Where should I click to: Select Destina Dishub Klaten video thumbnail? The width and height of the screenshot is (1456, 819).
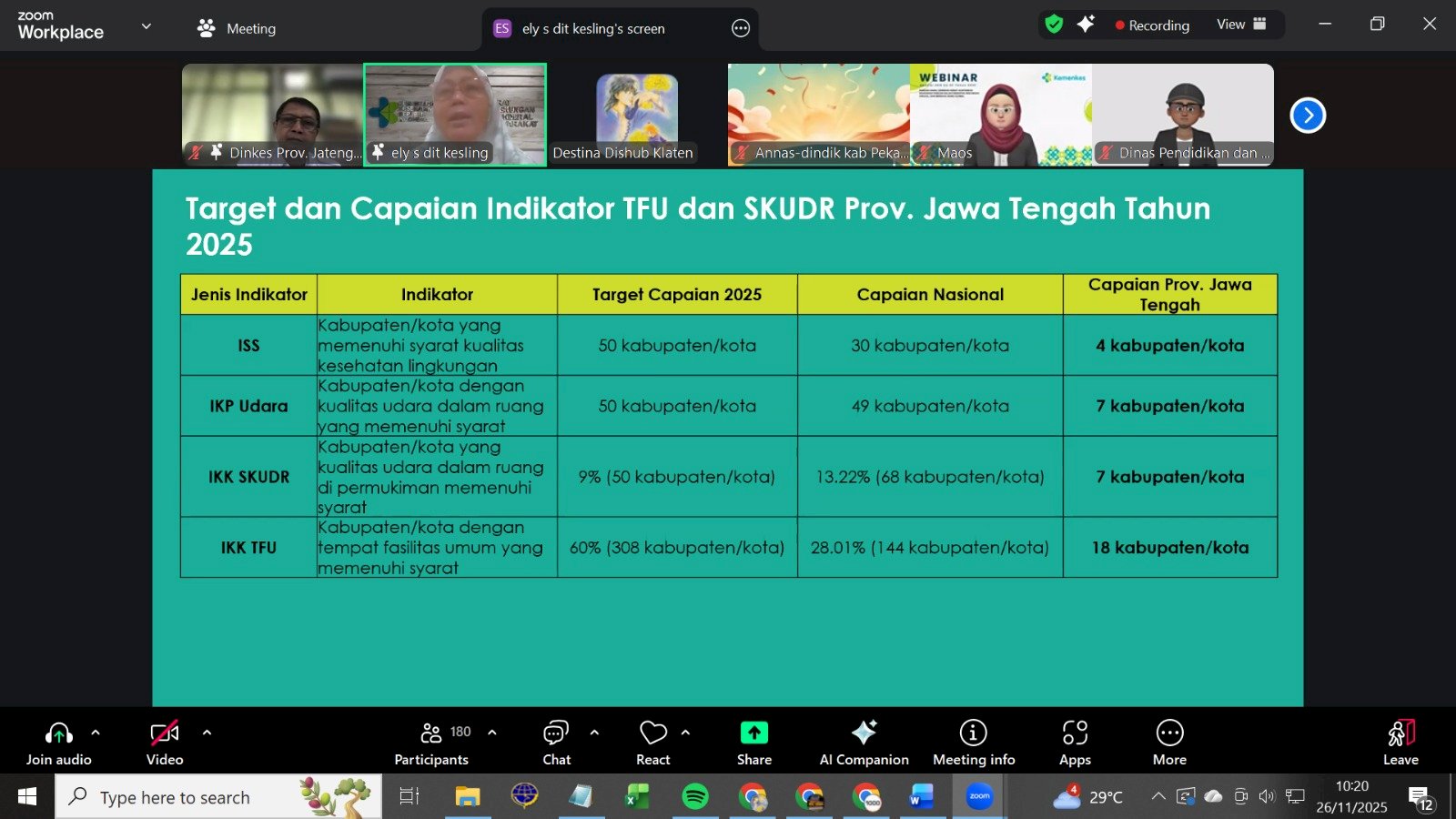click(636, 115)
